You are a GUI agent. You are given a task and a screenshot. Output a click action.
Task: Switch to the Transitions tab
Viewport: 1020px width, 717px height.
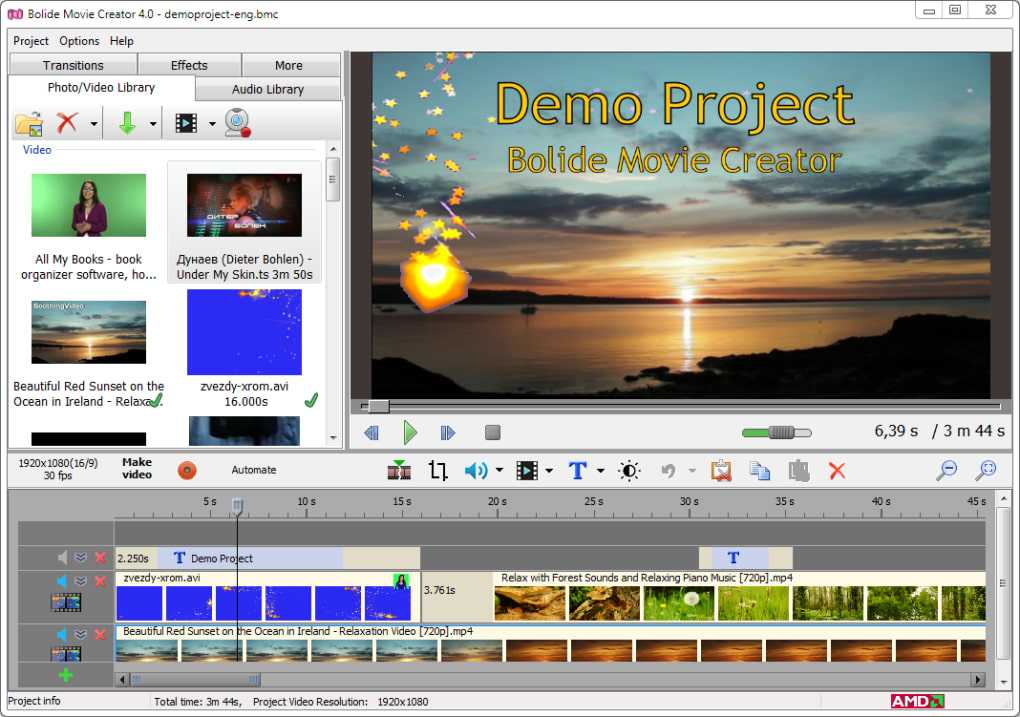coord(73,65)
